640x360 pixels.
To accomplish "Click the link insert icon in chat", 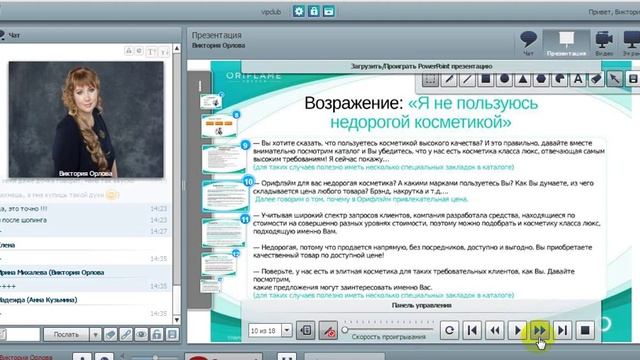I will 126,335.
